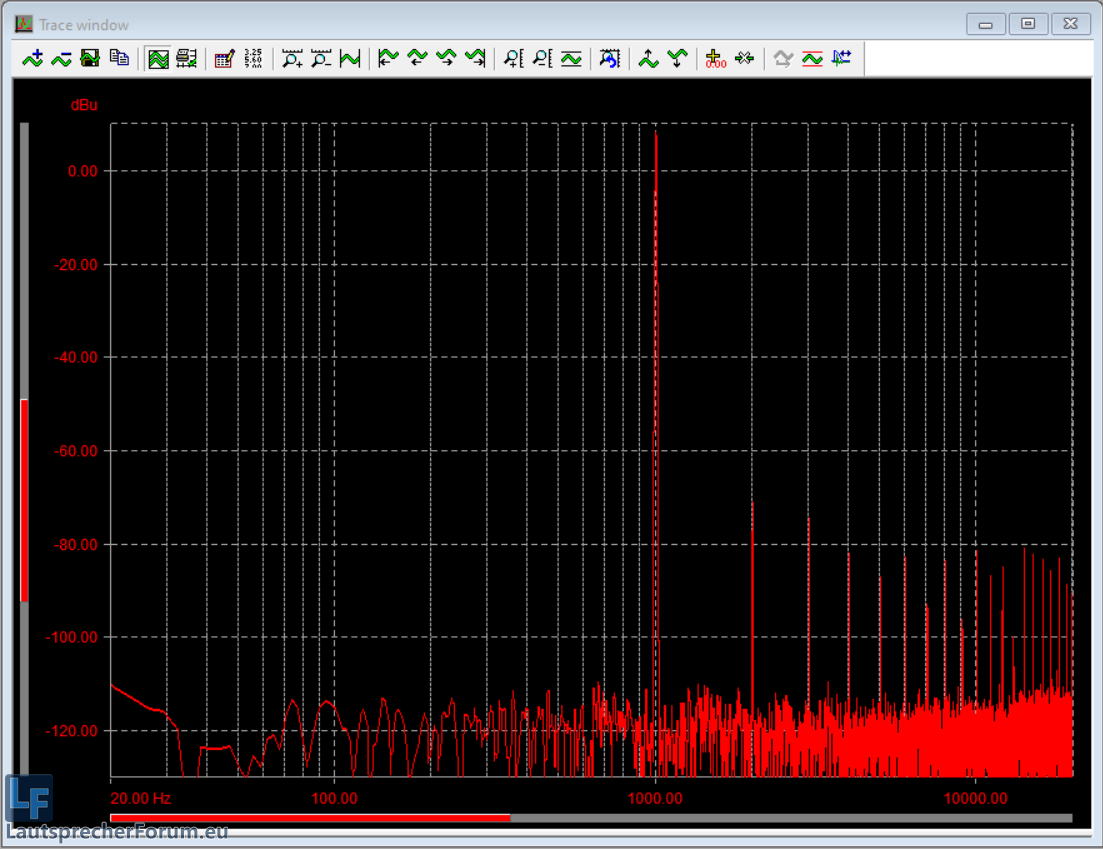This screenshot has height=849, width=1103.
Task: Zoom in horizontally with the magnifier plus
Action: click(292, 59)
